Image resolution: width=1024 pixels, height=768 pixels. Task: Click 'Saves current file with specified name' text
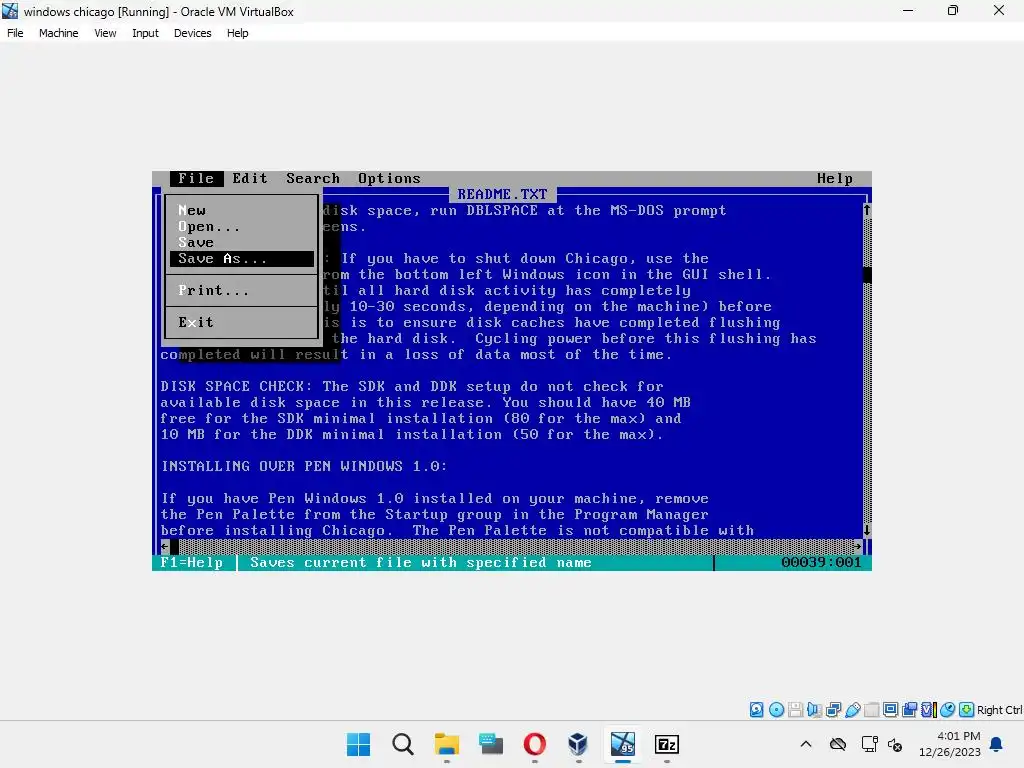(x=421, y=562)
